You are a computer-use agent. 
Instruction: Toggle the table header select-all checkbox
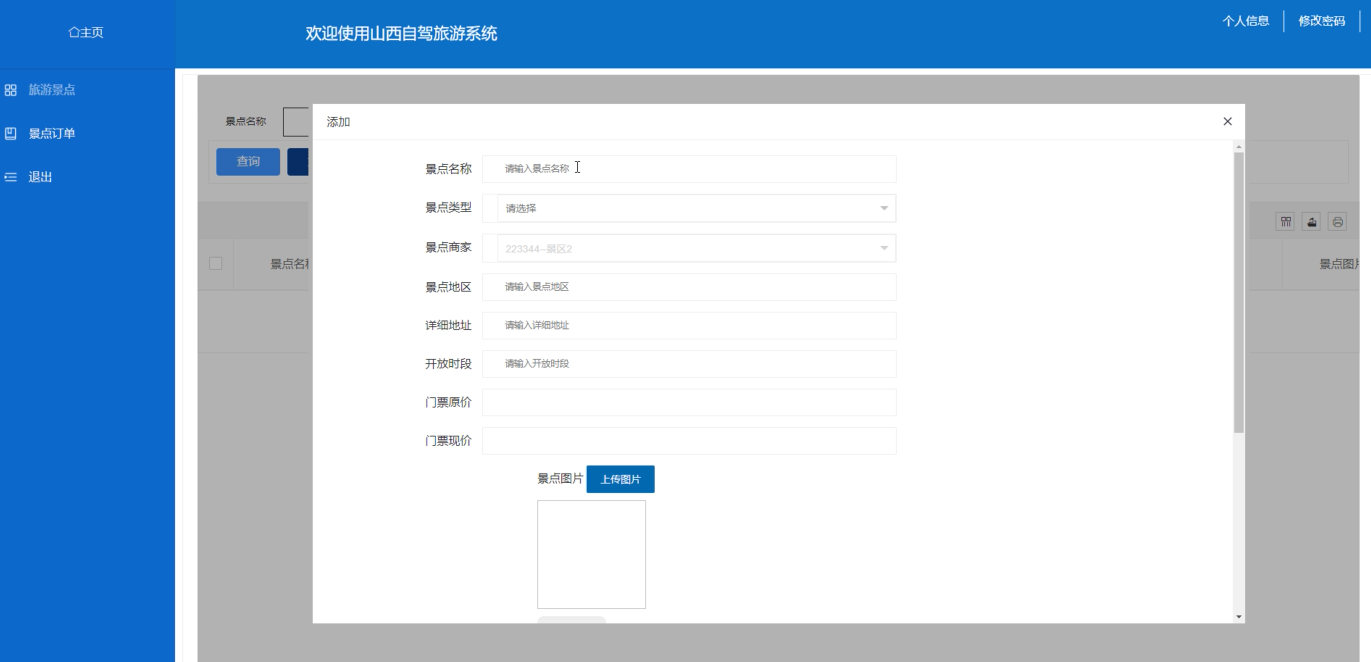pyautogui.click(x=215, y=264)
